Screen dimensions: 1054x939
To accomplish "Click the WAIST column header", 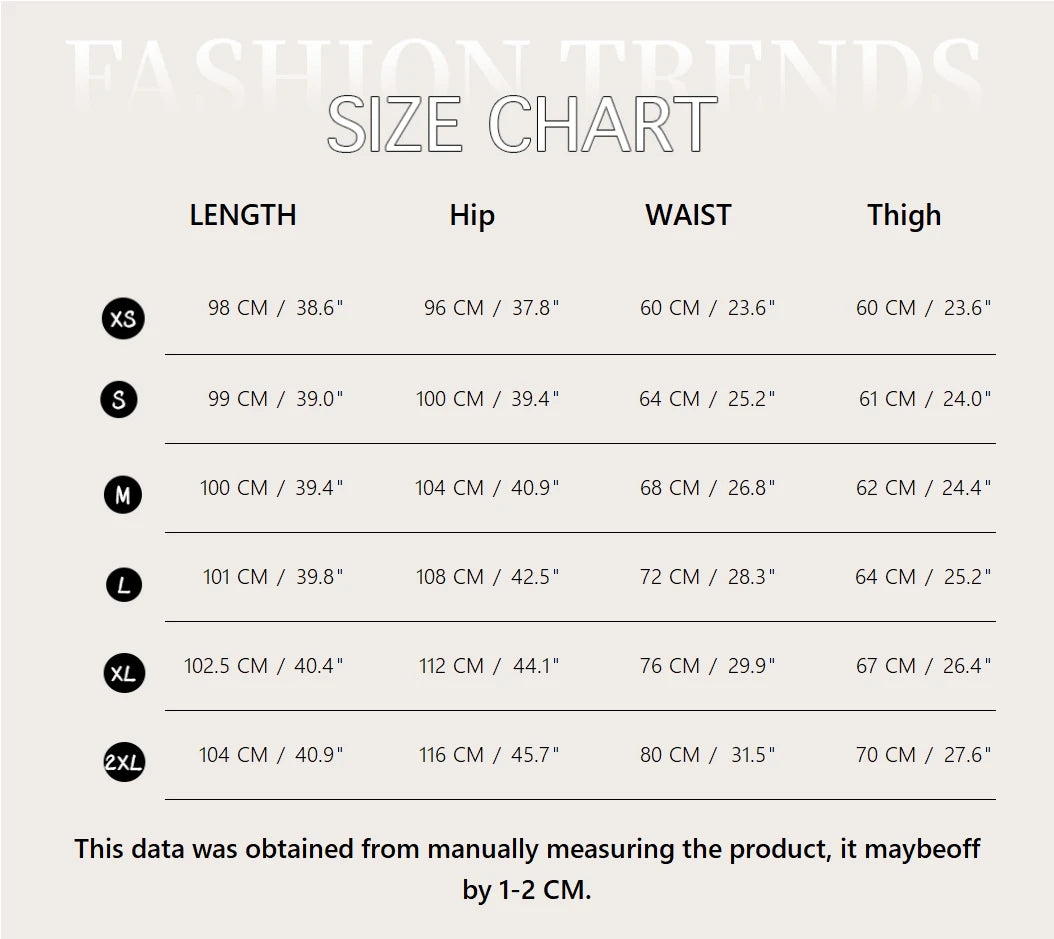I will tap(688, 215).
